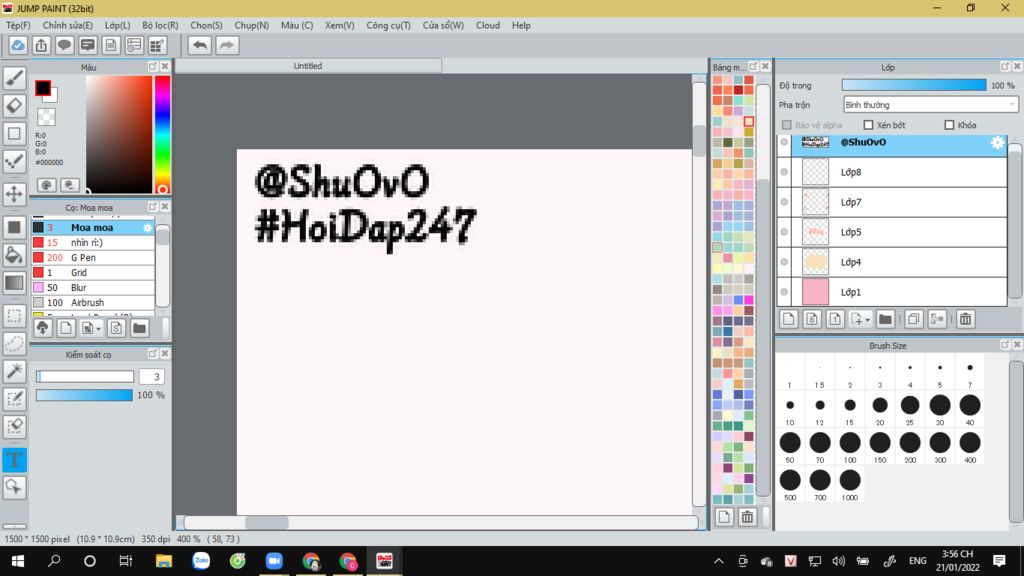
Task: Choose brush size 25
Action: pyautogui.click(x=910, y=409)
